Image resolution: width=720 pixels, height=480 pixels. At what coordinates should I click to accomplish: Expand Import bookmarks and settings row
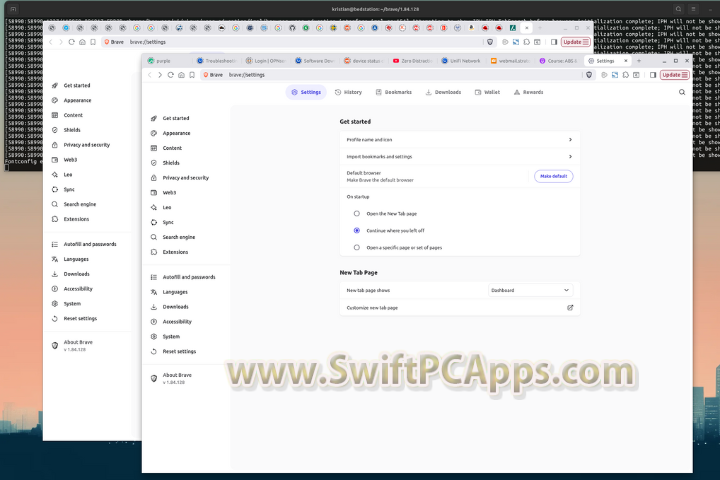coord(459,157)
